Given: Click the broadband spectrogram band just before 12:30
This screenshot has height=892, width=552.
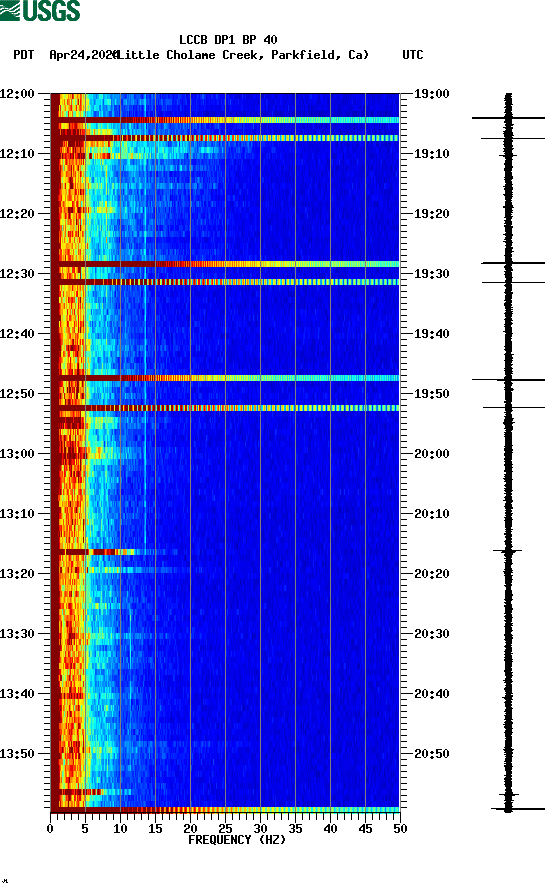Looking at the screenshot, I should (x=225, y=264).
